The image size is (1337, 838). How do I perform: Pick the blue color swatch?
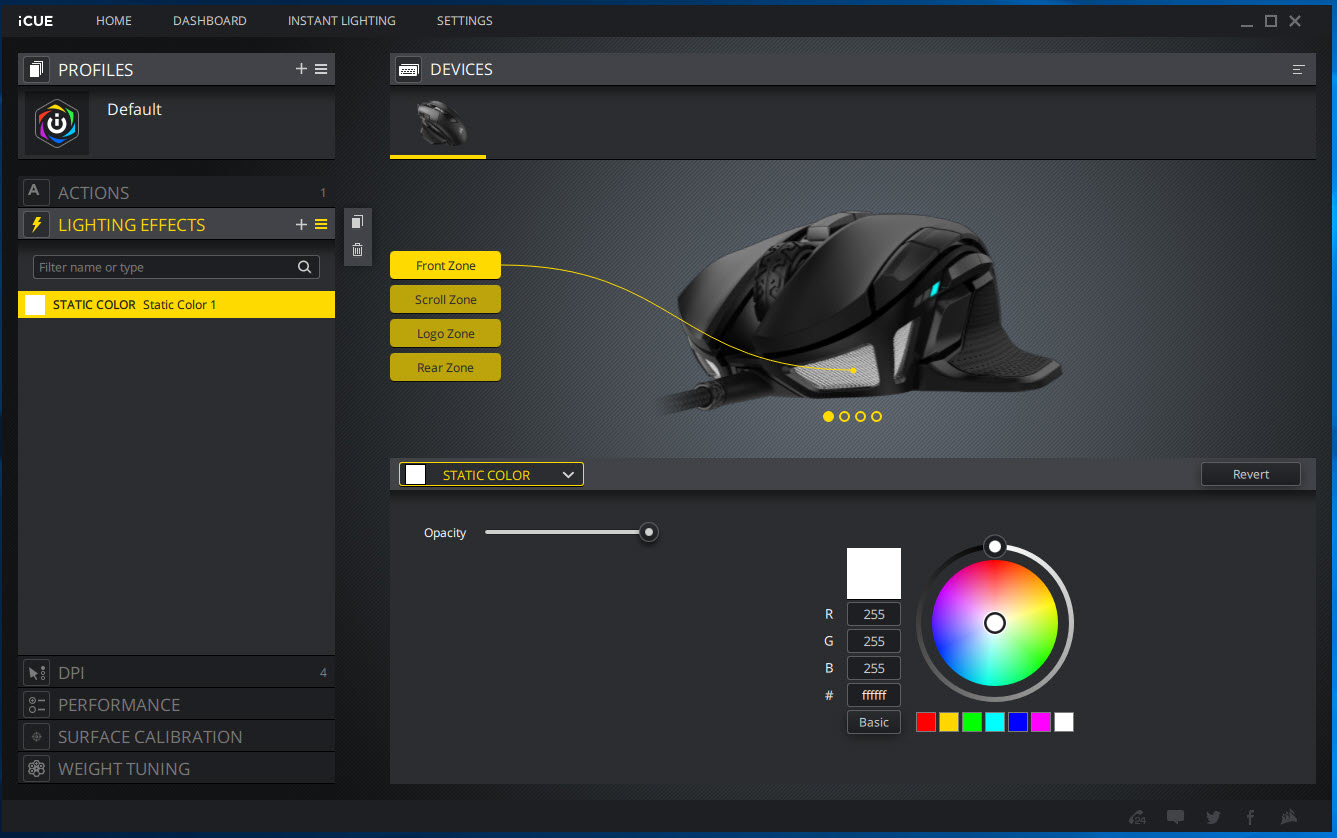(x=1018, y=722)
